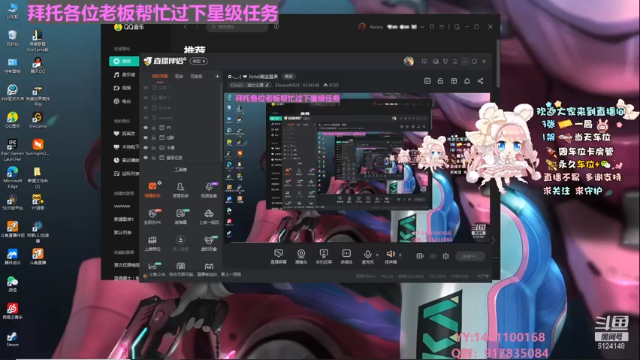Toggle the lock on YY source
The height and width of the screenshot is (360, 640).
point(154,127)
